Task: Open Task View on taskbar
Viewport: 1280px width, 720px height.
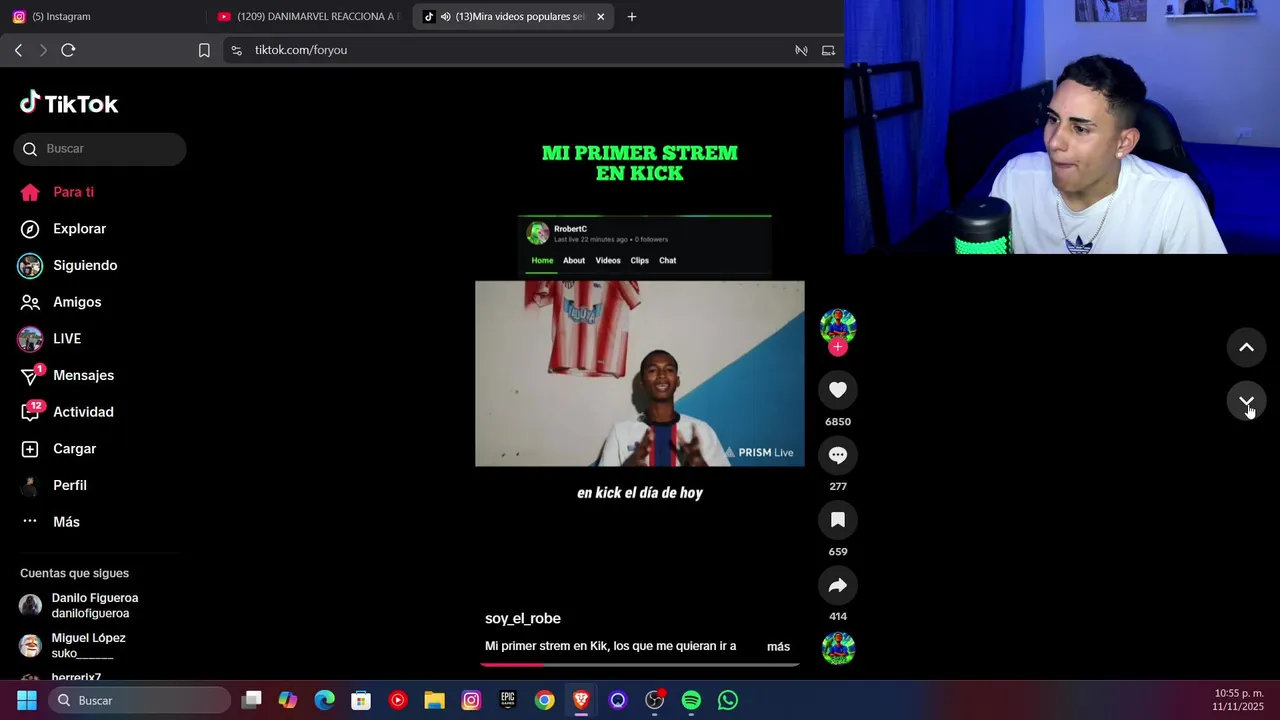Action: pos(252,700)
